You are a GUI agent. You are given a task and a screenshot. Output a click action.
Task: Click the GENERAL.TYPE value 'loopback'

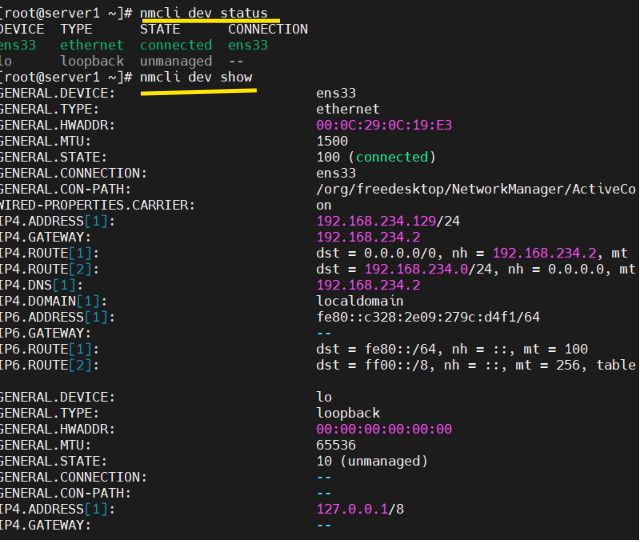pyautogui.click(x=348, y=413)
